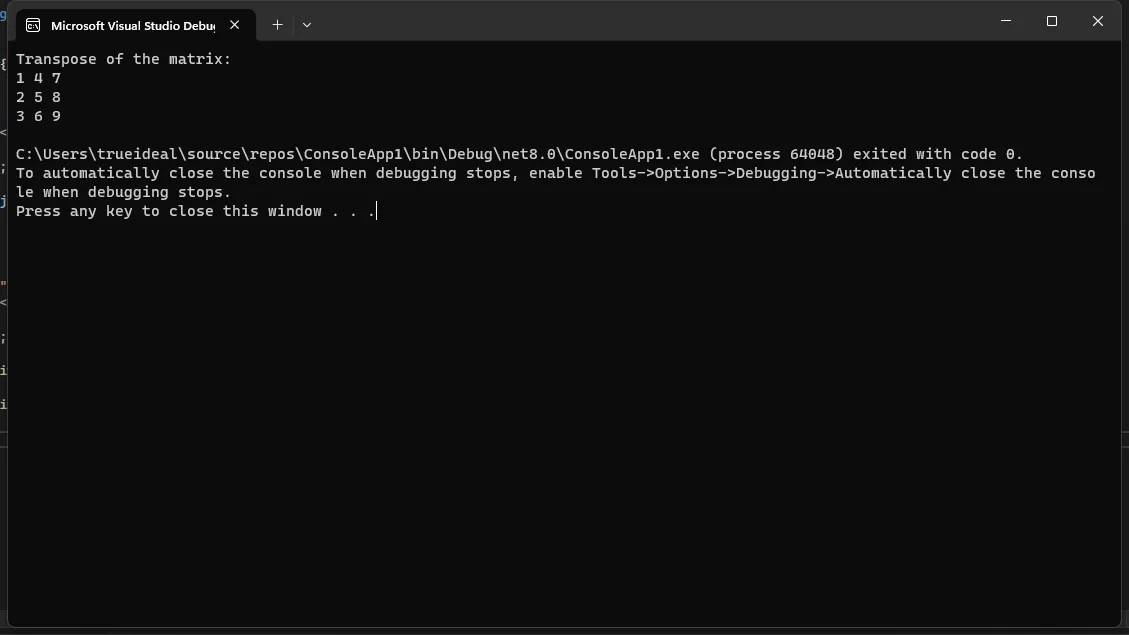Image resolution: width=1129 pixels, height=635 pixels.
Task: Click the matrix row '1 4 7'
Action: tap(38, 78)
